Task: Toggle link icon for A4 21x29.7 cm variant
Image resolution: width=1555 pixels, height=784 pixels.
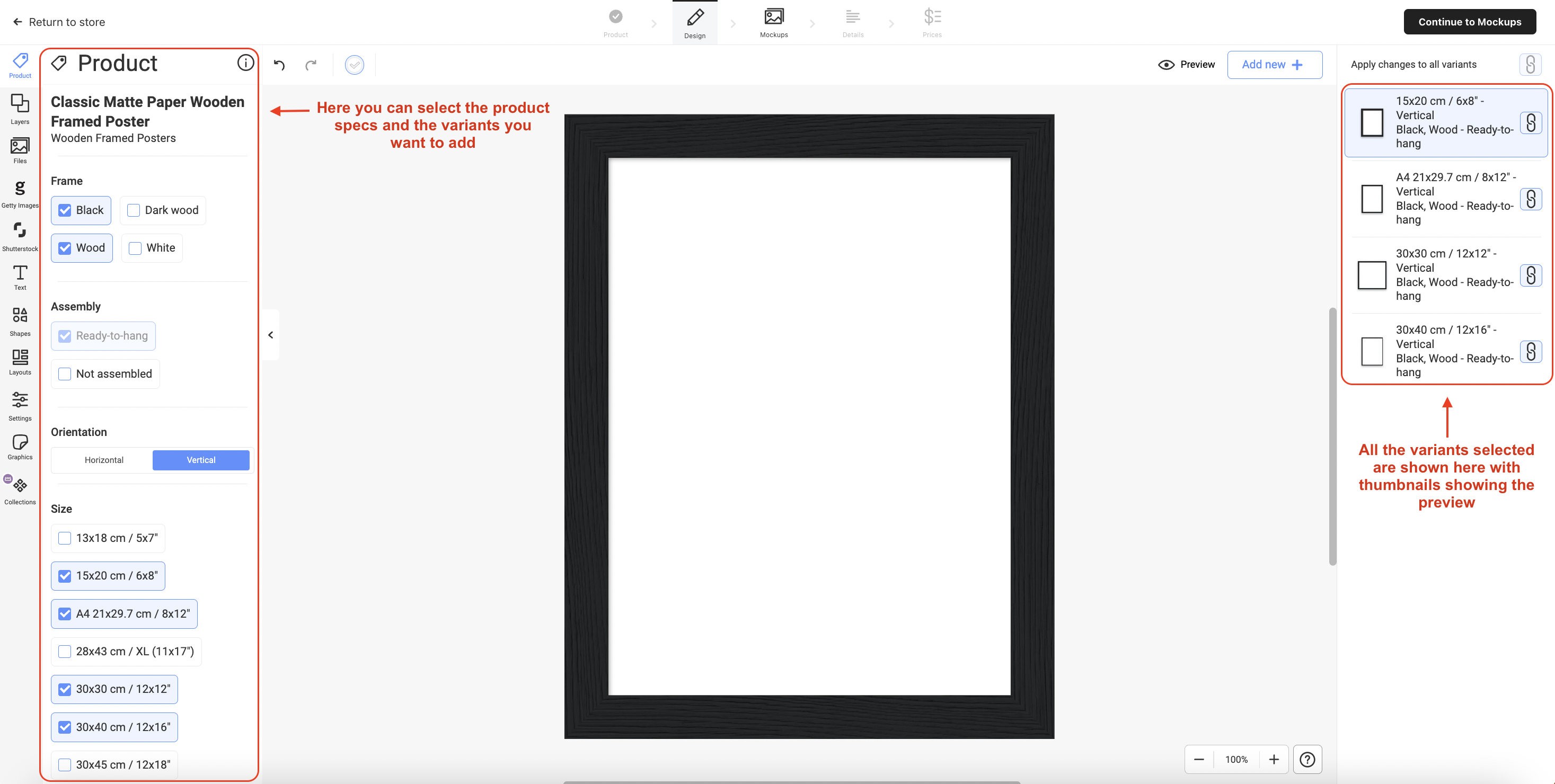Action: coord(1531,199)
